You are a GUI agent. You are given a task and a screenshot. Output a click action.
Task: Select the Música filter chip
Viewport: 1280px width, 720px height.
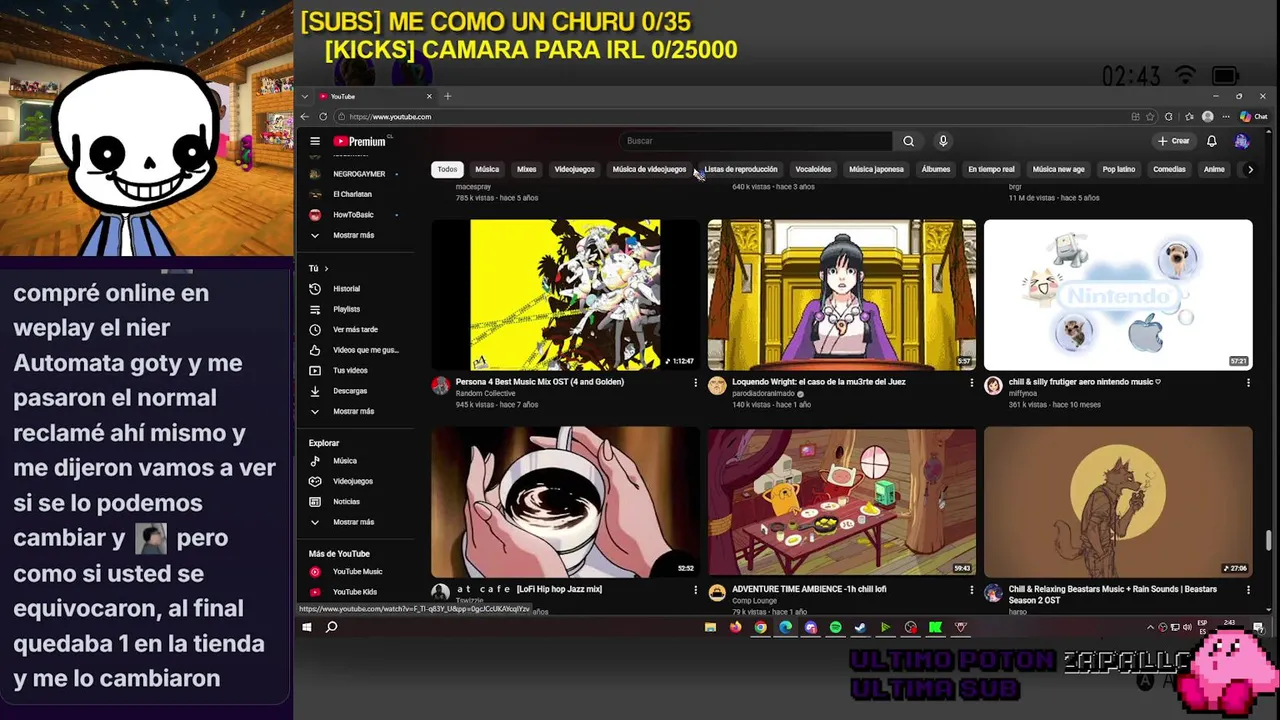[487, 169]
